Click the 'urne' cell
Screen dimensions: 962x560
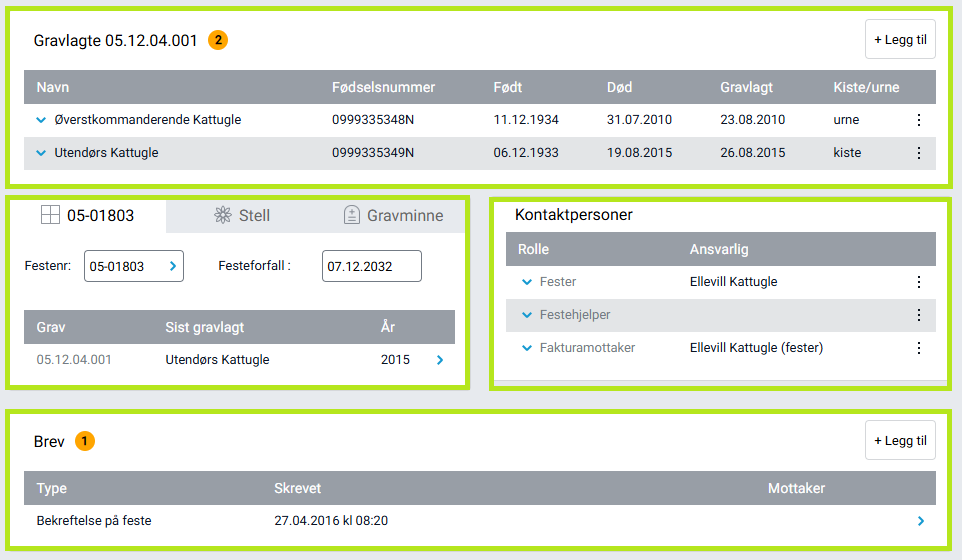(846, 120)
